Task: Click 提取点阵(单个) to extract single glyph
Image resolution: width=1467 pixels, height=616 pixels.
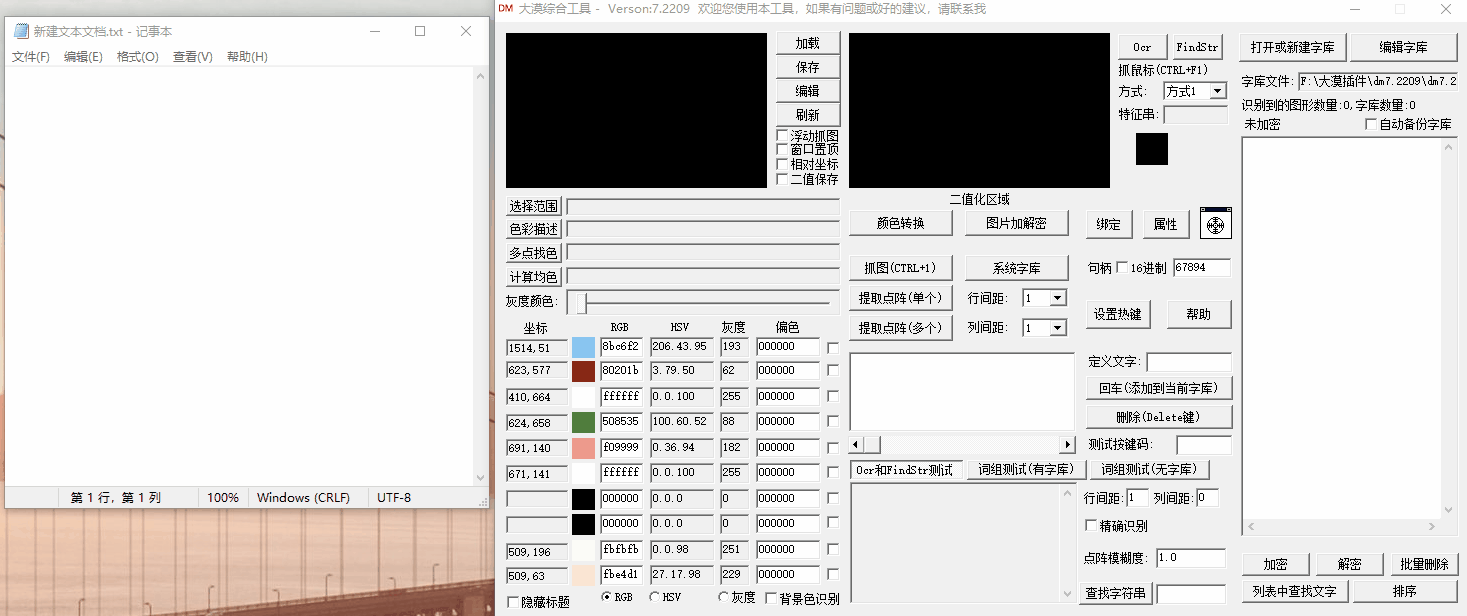Action: coord(899,297)
